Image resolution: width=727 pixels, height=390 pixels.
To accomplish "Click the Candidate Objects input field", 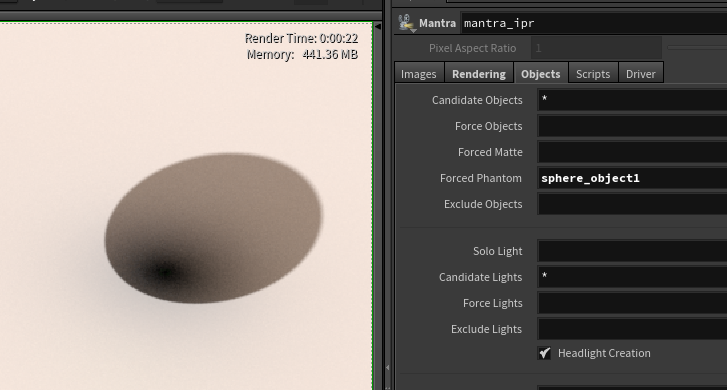I will (632, 100).
